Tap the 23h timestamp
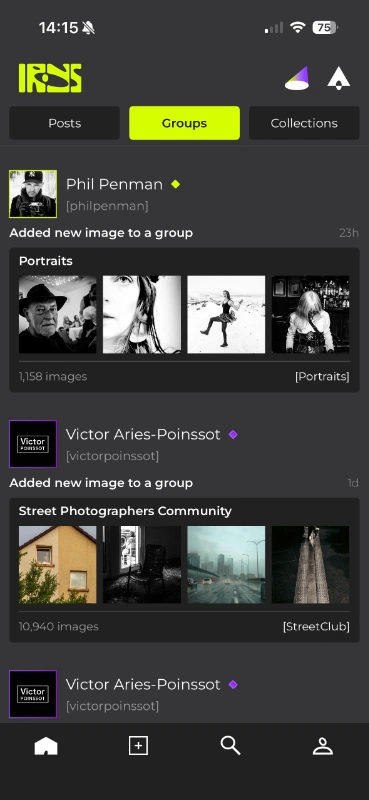 pyautogui.click(x=349, y=233)
